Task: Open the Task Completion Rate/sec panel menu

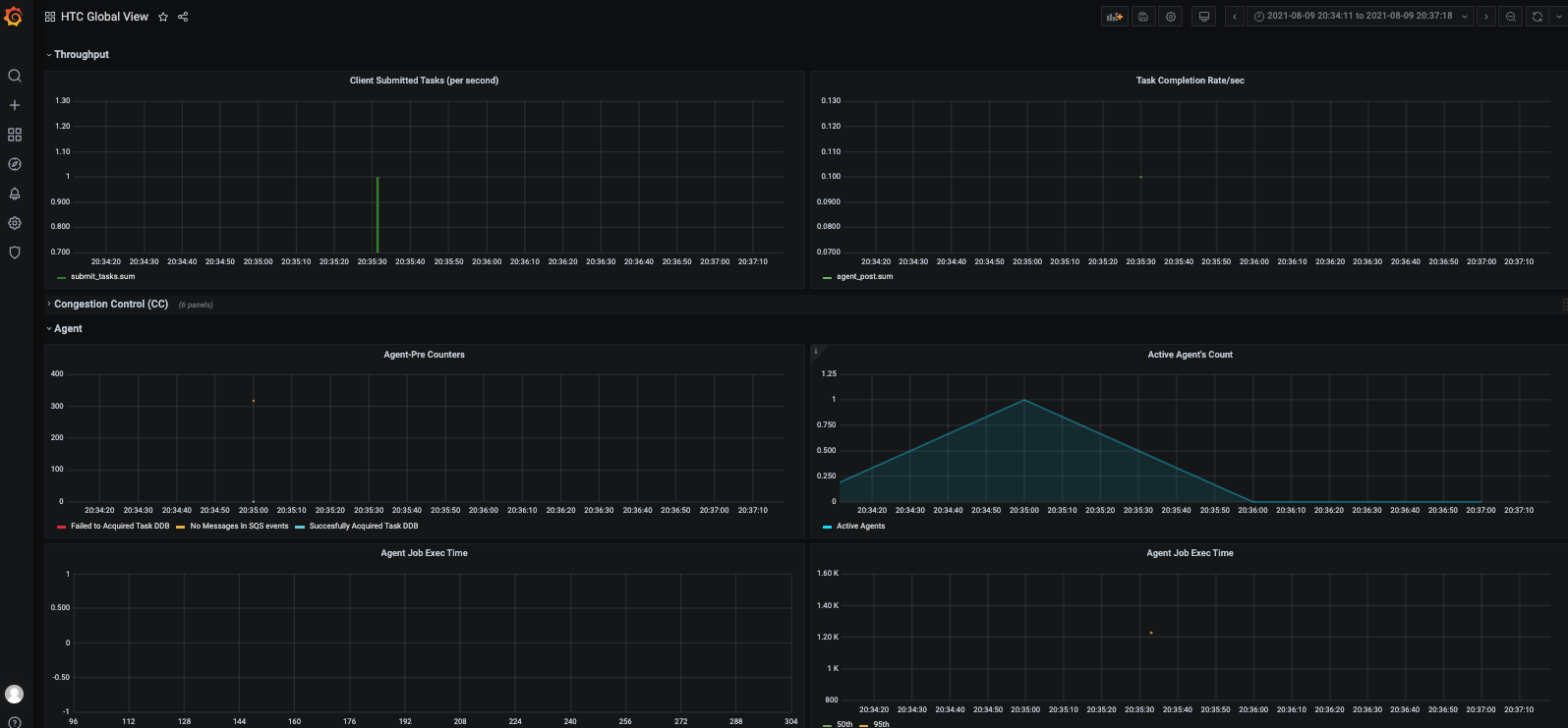Action: point(1190,81)
